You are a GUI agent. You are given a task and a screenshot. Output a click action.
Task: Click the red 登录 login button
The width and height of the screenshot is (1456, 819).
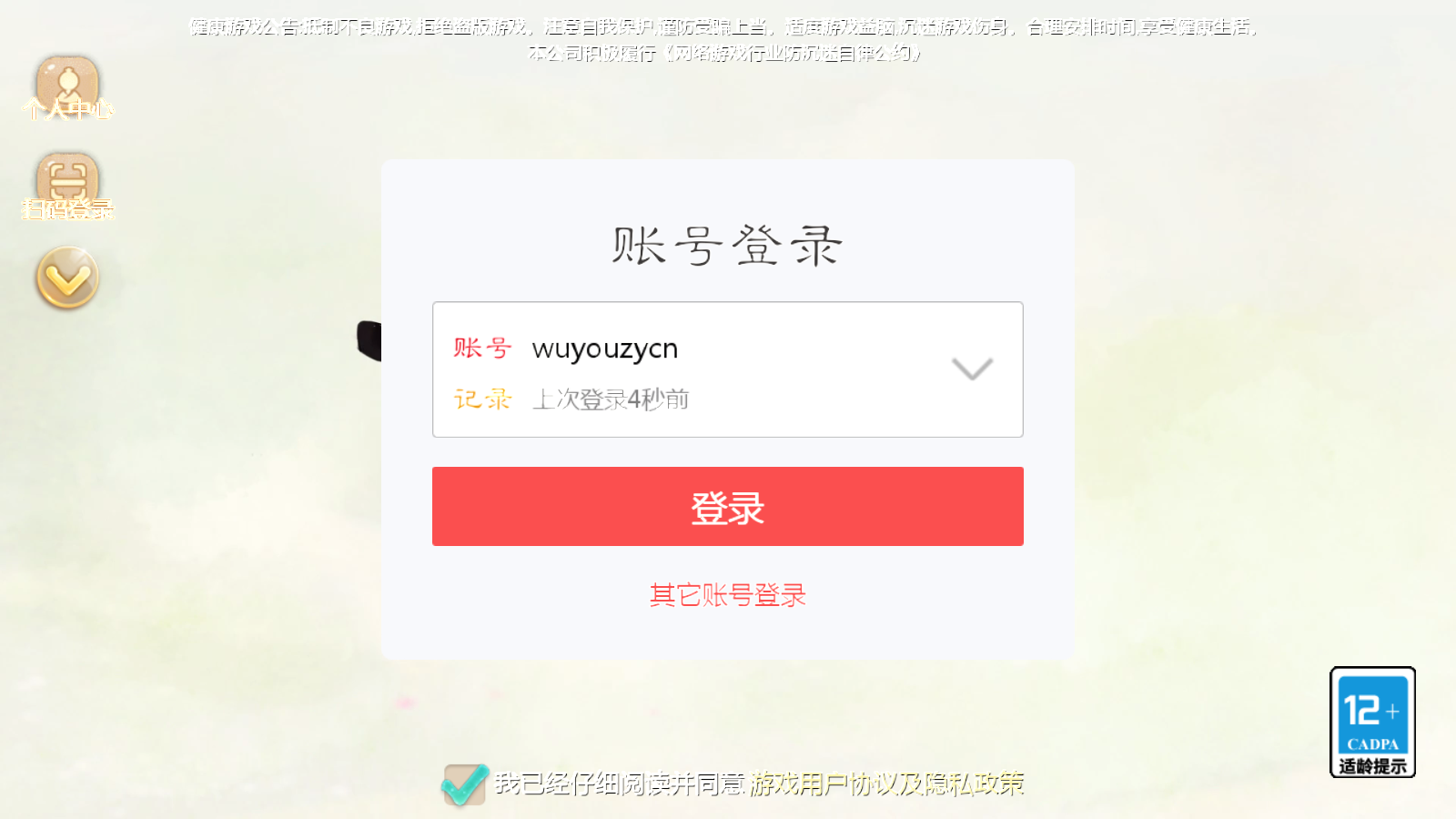[x=728, y=506]
